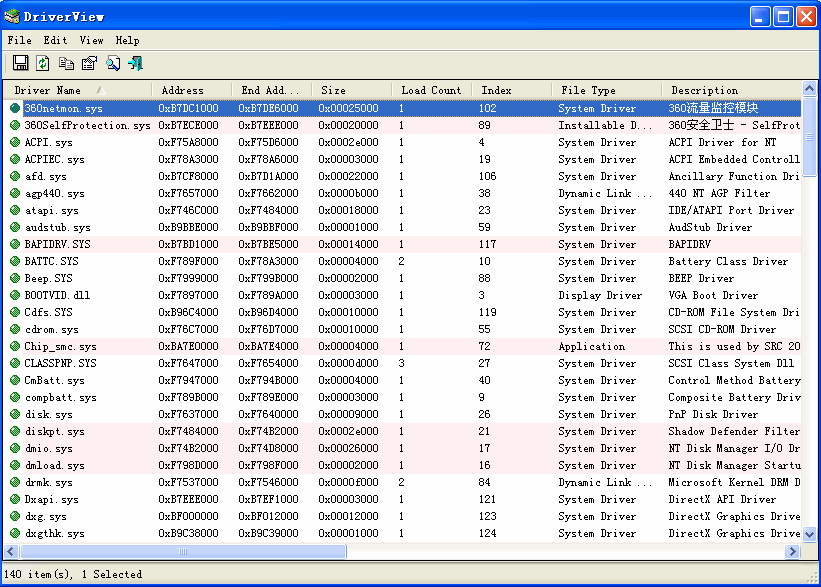This screenshot has height=587, width=821.
Task: Click the Copy Selected Items toolbar icon
Action: [66, 63]
